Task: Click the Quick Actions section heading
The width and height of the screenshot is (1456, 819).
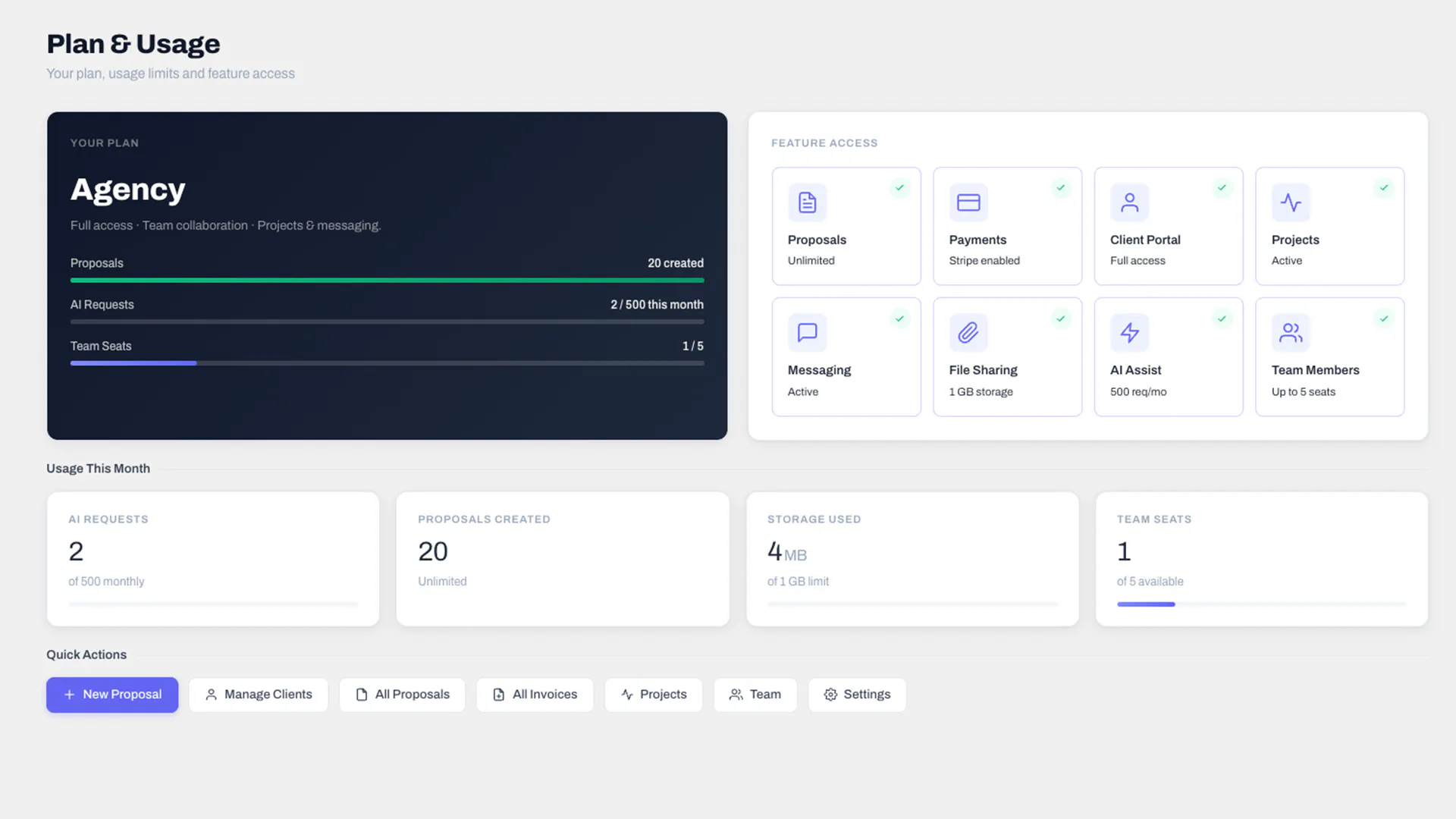Action: 86,654
